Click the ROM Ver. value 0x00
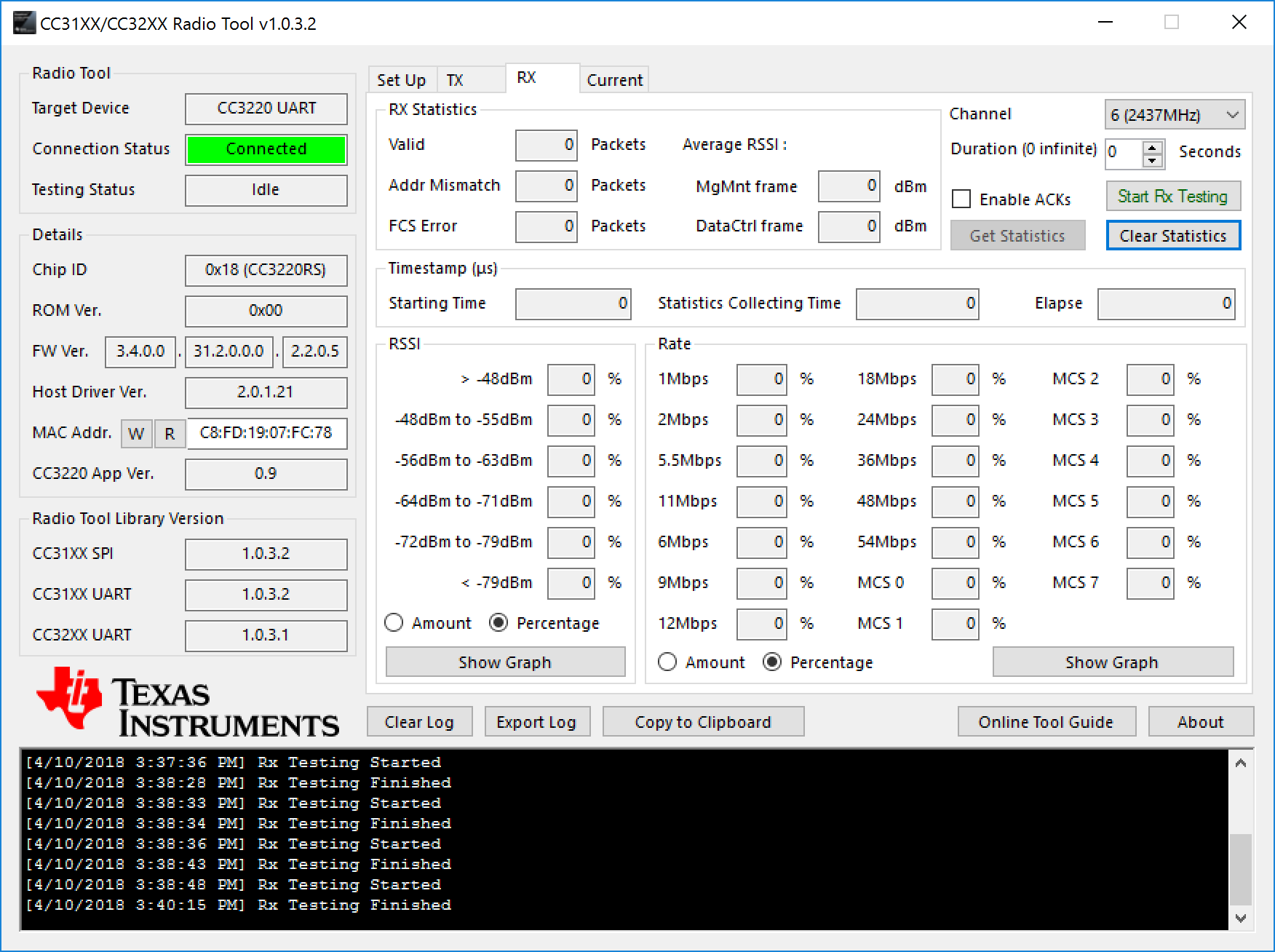 (x=266, y=311)
